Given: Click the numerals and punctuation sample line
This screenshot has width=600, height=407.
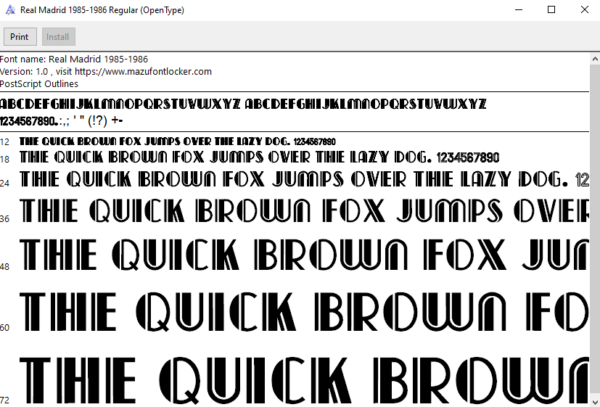Looking at the screenshot, I should (61, 121).
